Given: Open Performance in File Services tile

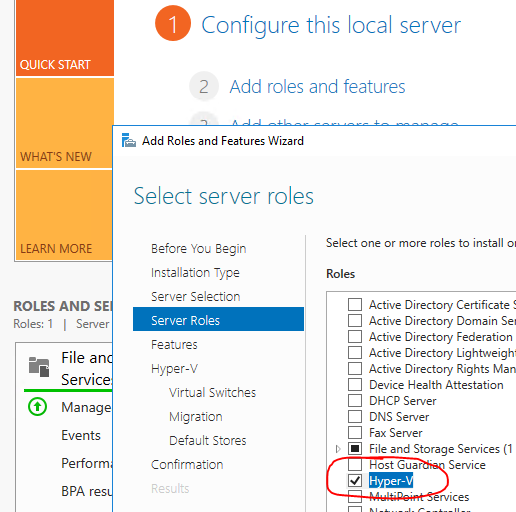Looking at the screenshot, I should (87, 463).
